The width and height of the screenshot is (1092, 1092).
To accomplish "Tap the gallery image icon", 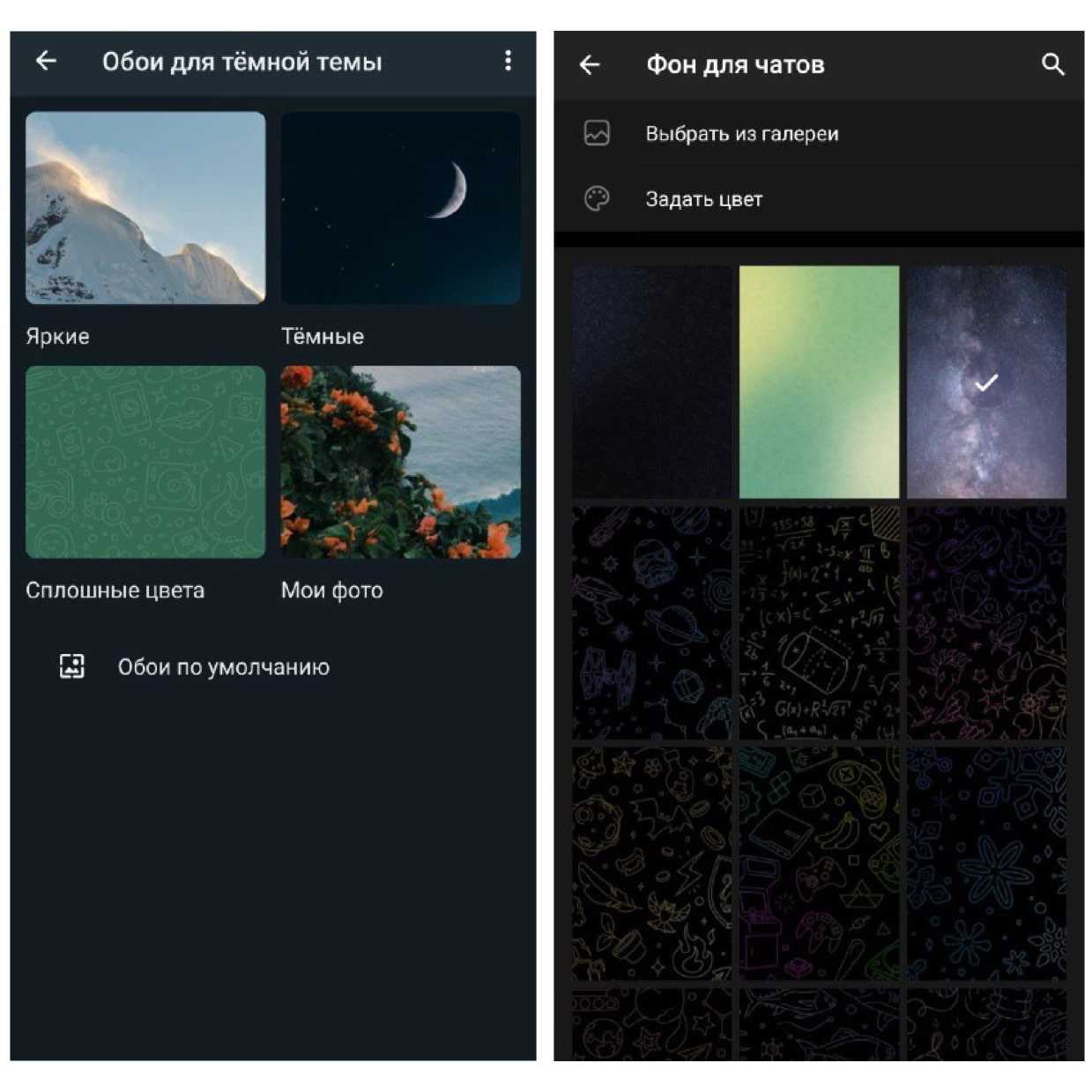I will point(597,133).
